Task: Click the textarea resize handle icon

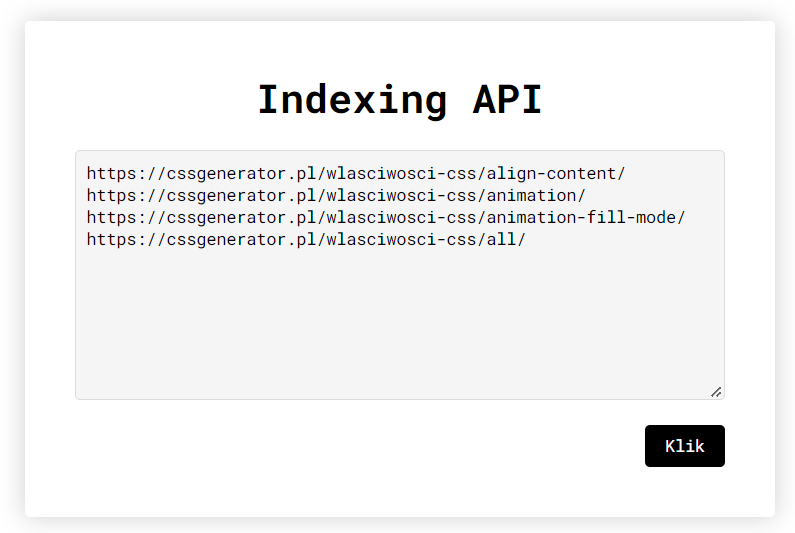Action: tap(716, 392)
